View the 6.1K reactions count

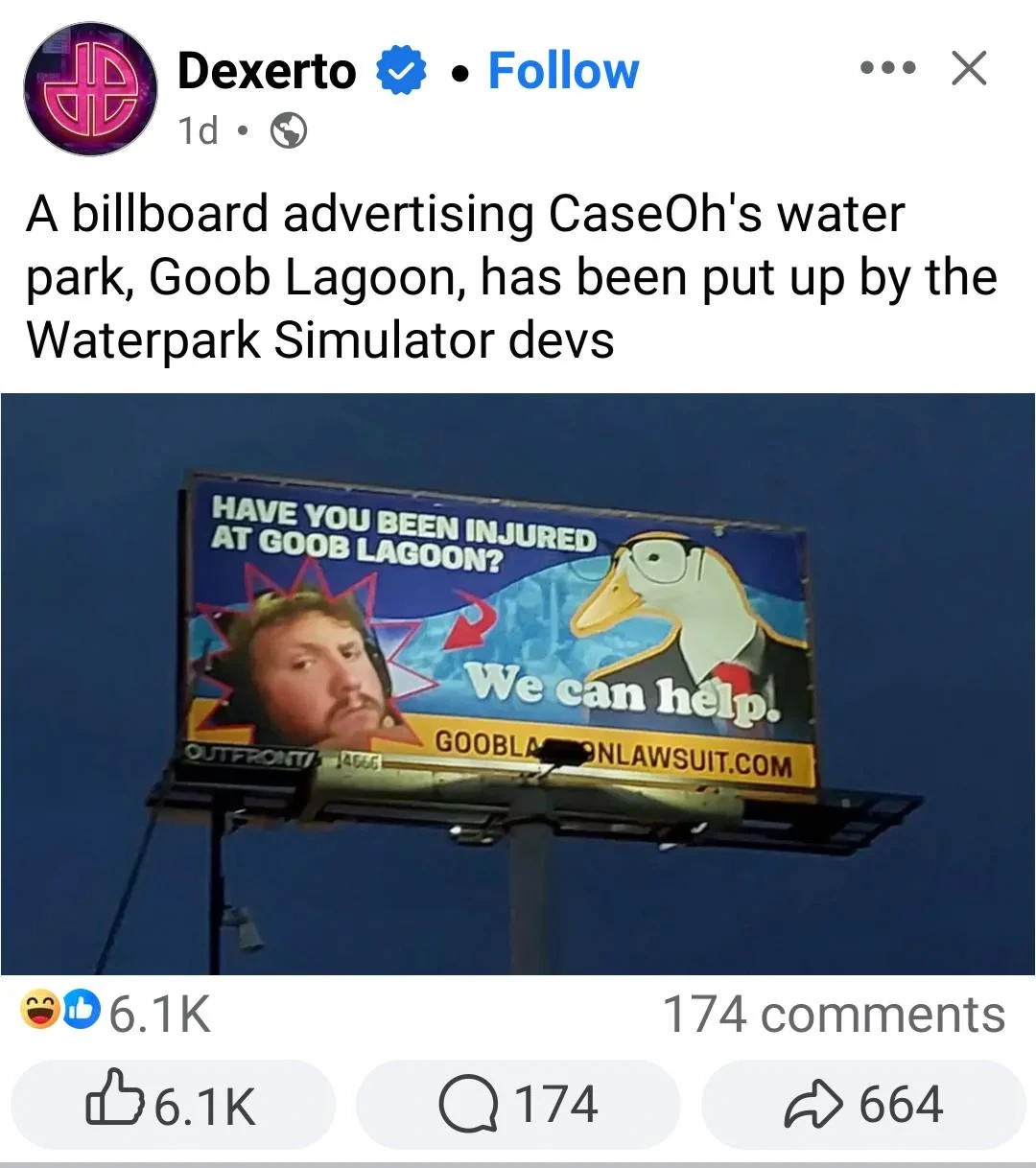(x=159, y=1015)
